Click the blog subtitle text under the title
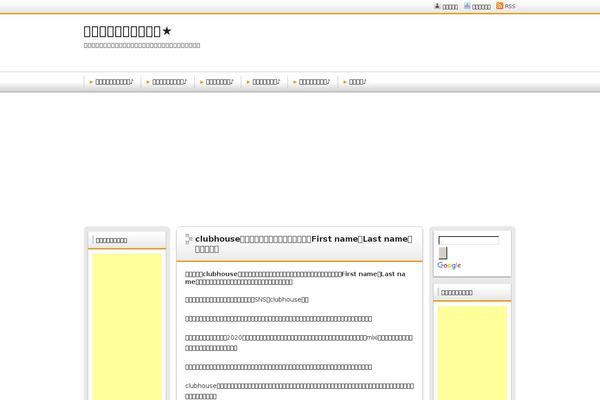The width and height of the screenshot is (600, 400). coord(142,45)
